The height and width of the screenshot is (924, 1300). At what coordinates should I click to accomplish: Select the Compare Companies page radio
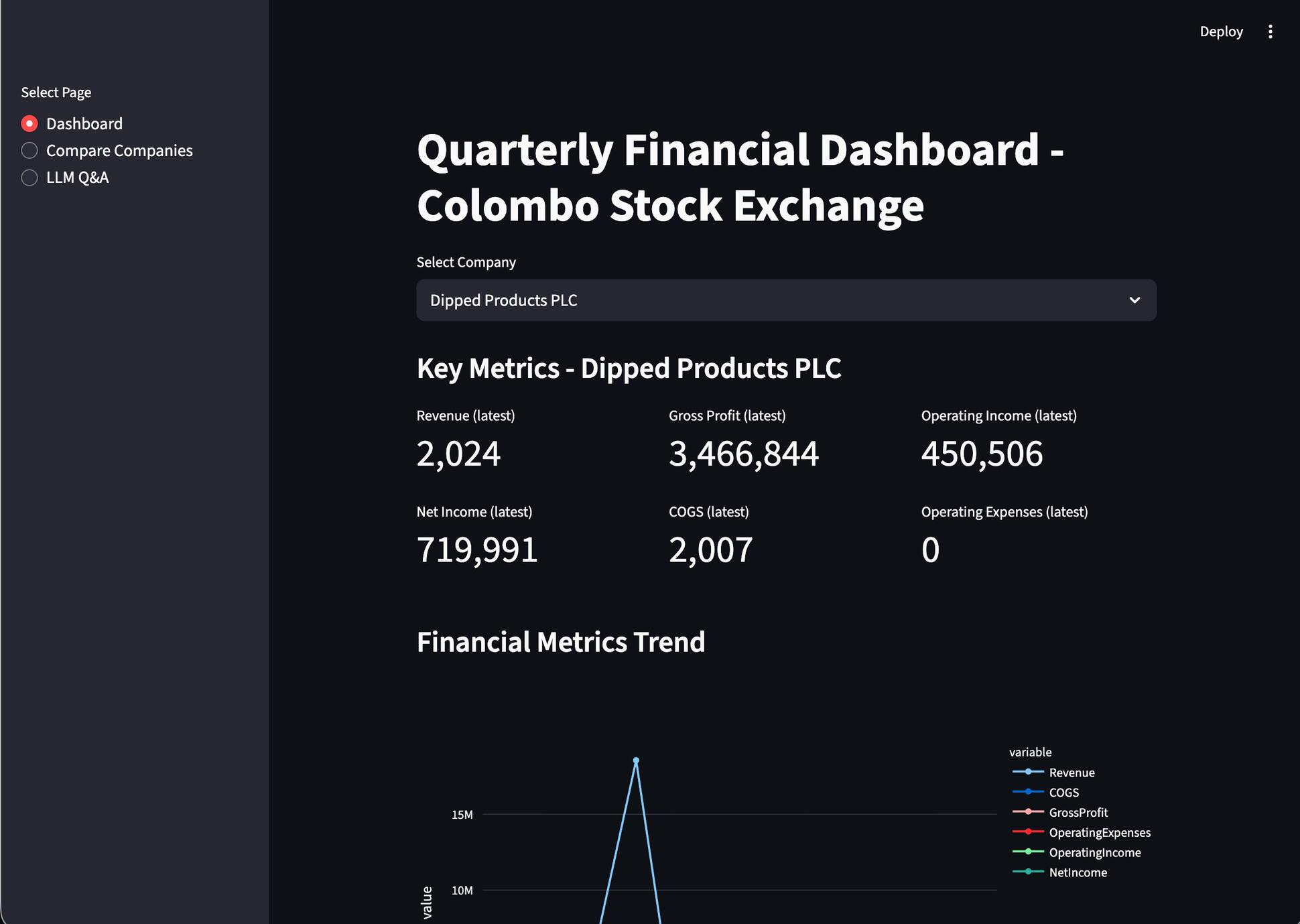tap(29, 150)
